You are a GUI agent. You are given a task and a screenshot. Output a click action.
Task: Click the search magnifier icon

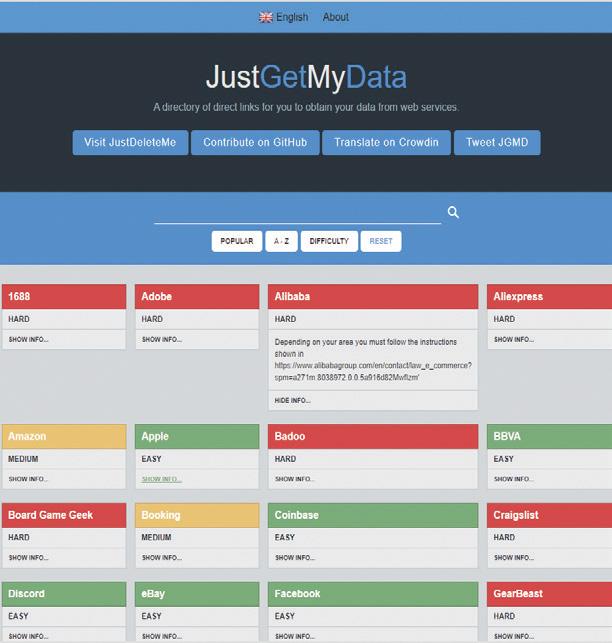click(x=453, y=212)
